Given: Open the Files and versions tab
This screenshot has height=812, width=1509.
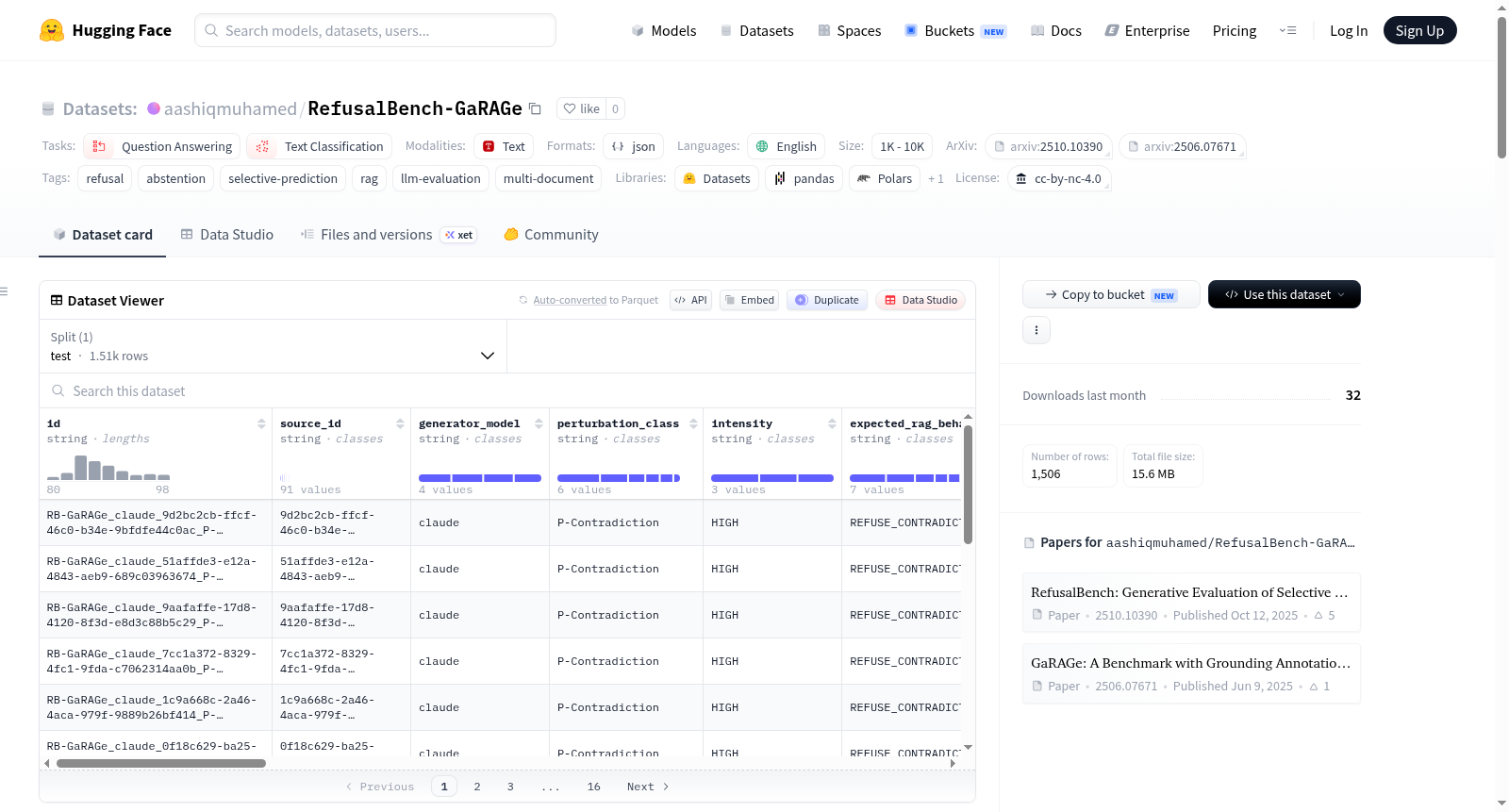Looking at the screenshot, I should [389, 235].
